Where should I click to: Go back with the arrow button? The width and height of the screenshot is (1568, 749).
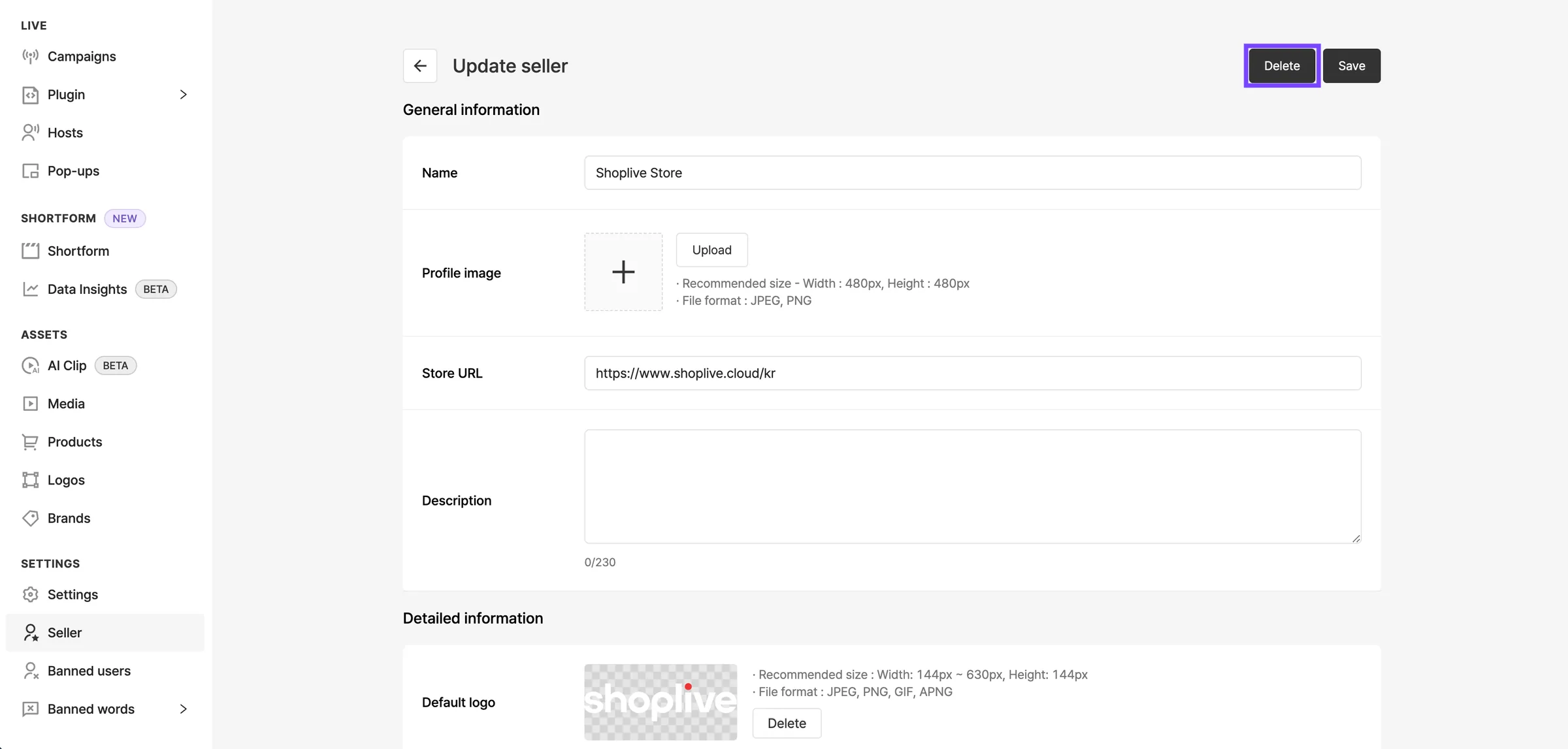pyautogui.click(x=420, y=66)
